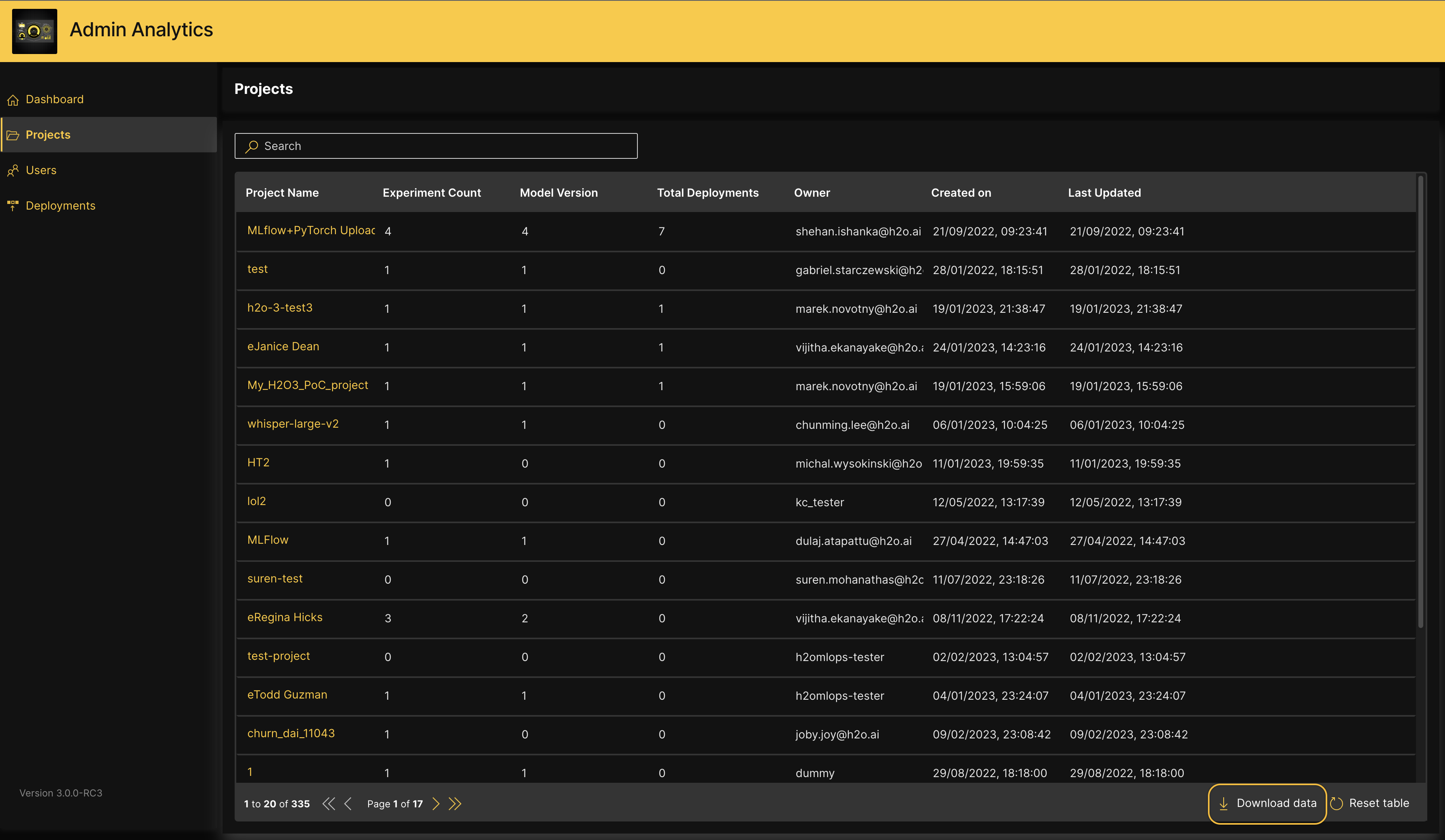Click the projects Search input field
1445x840 pixels.
pos(436,146)
